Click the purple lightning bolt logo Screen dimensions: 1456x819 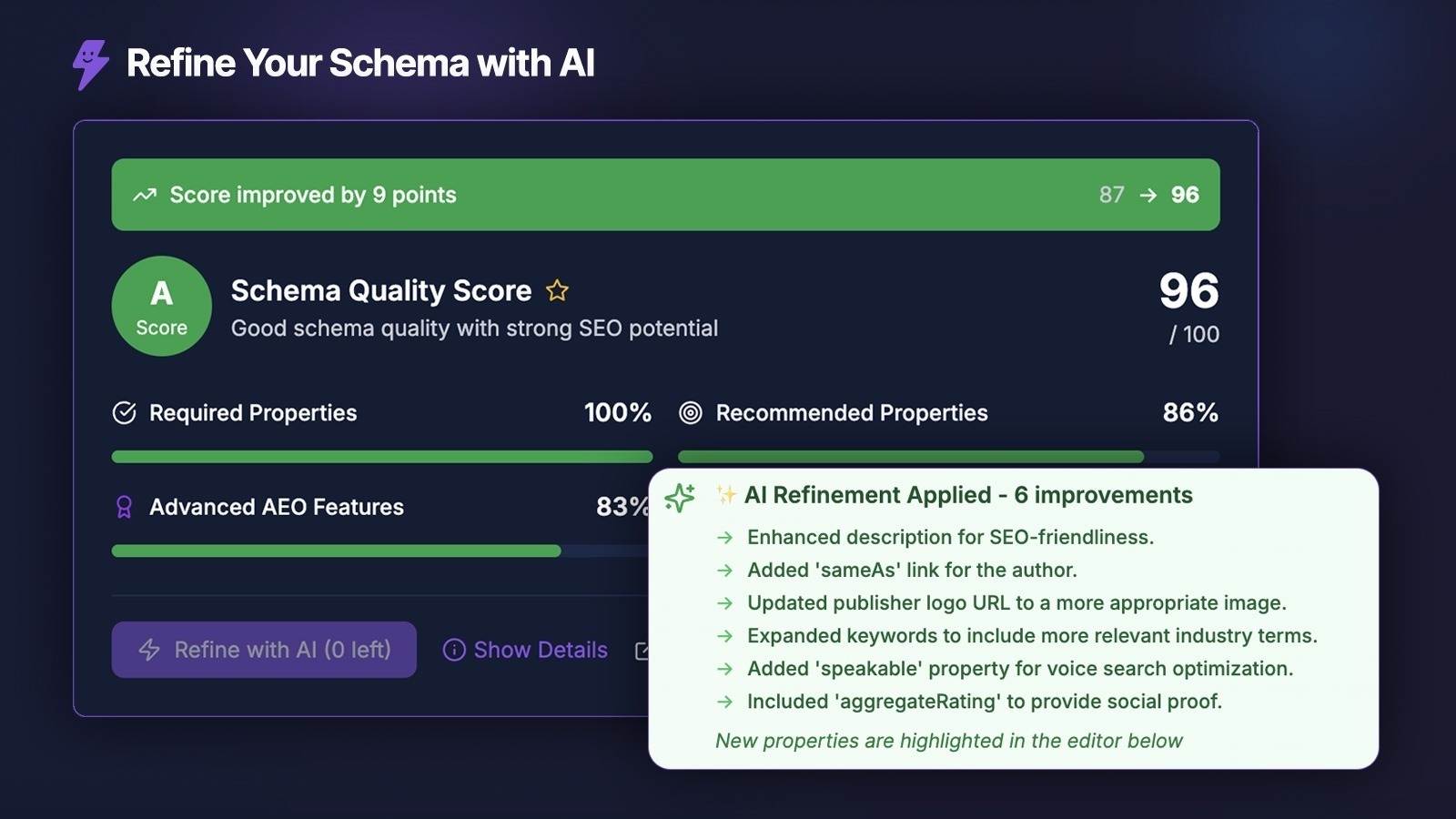pyautogui.click(x=90, y=64)
